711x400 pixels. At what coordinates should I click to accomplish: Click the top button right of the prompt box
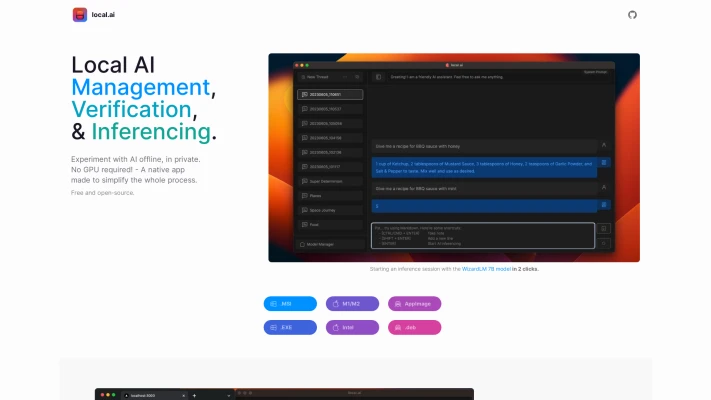[x=604, y=229]
